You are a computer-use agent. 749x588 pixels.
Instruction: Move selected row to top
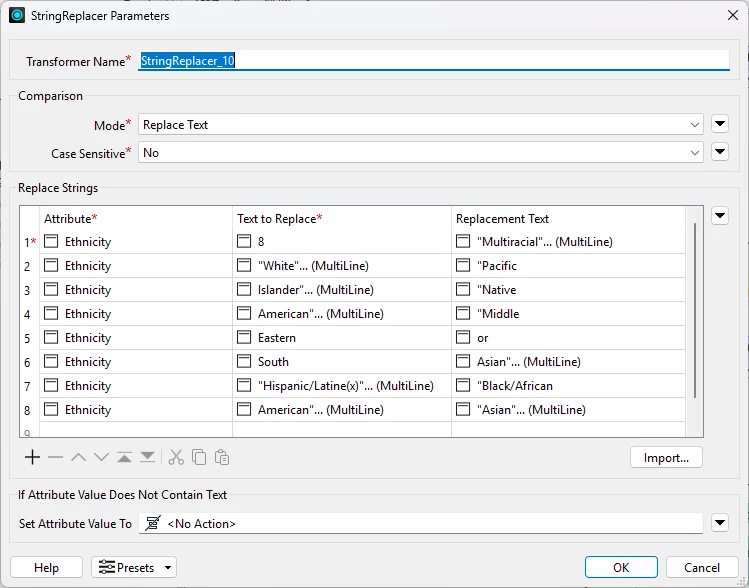coord(124,458)
